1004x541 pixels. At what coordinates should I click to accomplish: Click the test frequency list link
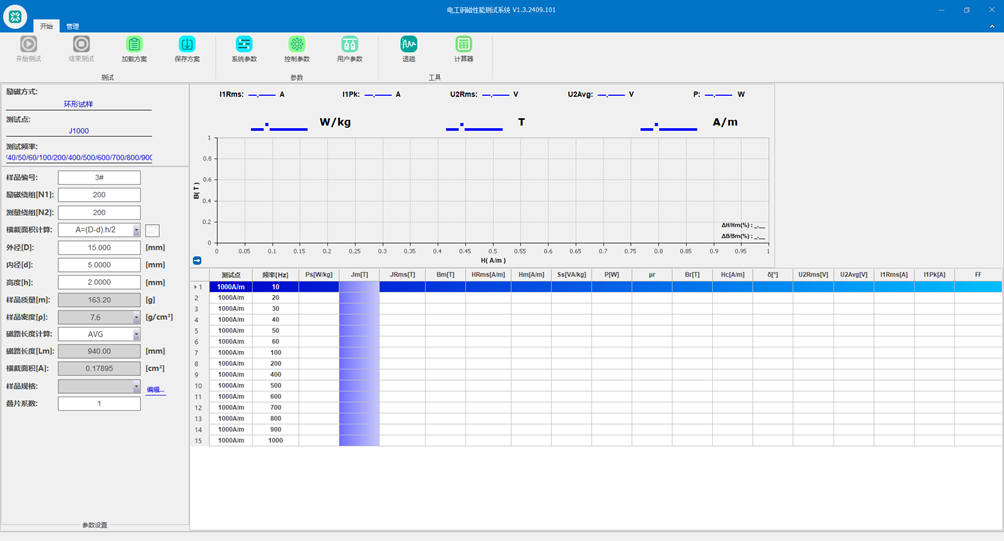click(79, 157)
